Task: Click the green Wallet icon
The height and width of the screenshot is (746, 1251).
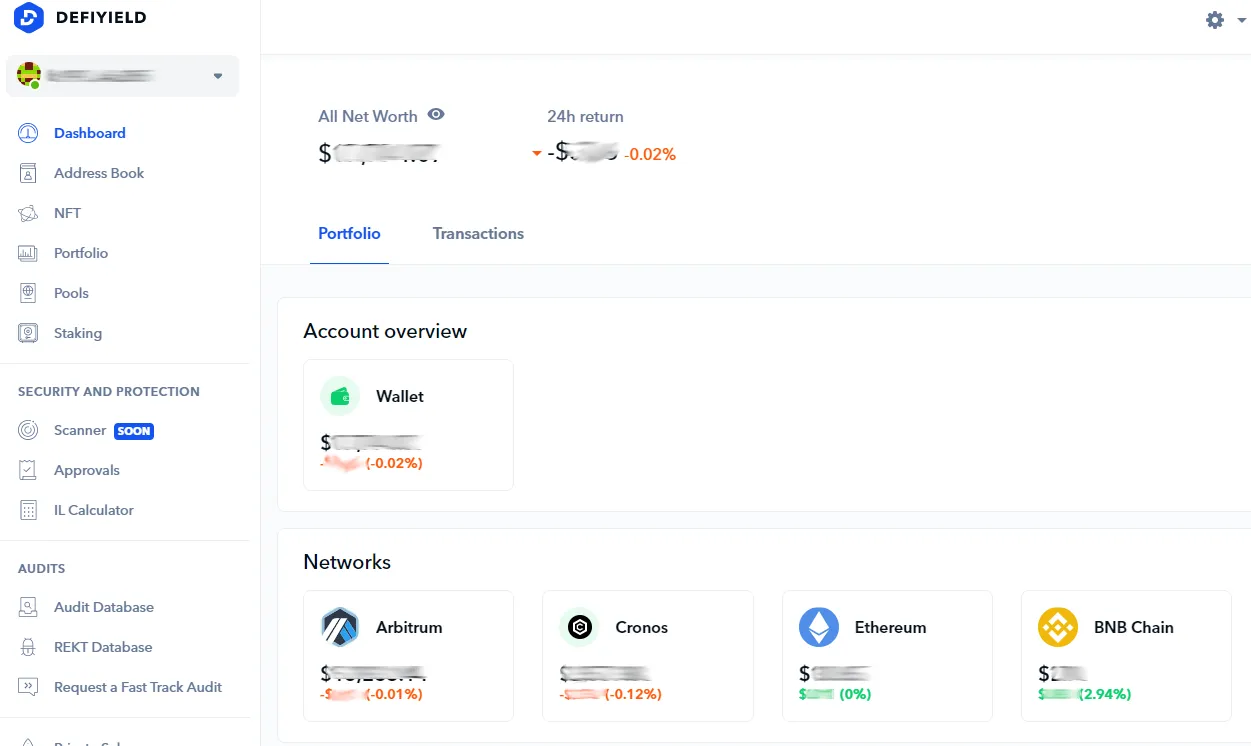Action: point(340,396)
